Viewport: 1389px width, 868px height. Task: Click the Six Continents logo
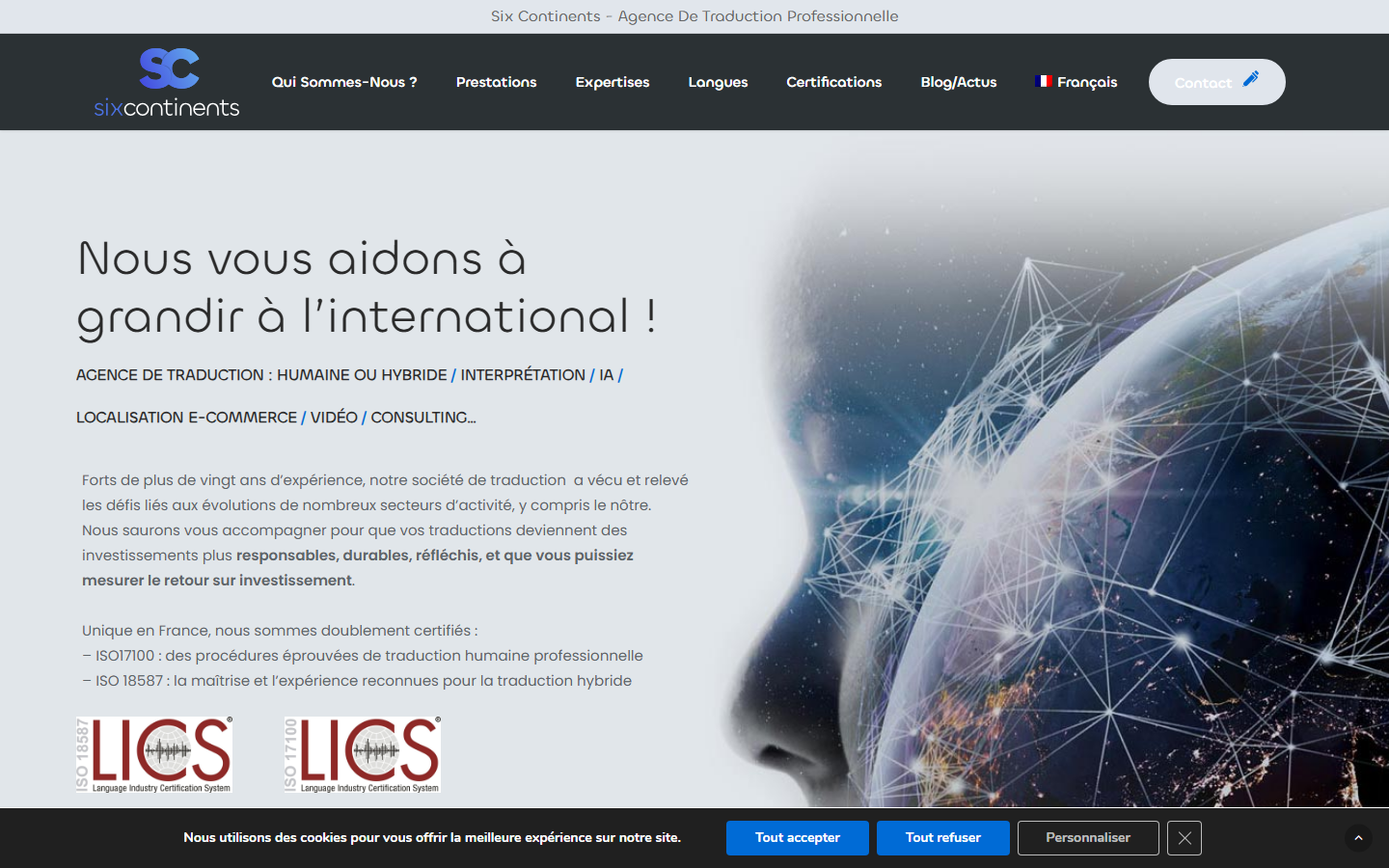[x=167, y=82]
